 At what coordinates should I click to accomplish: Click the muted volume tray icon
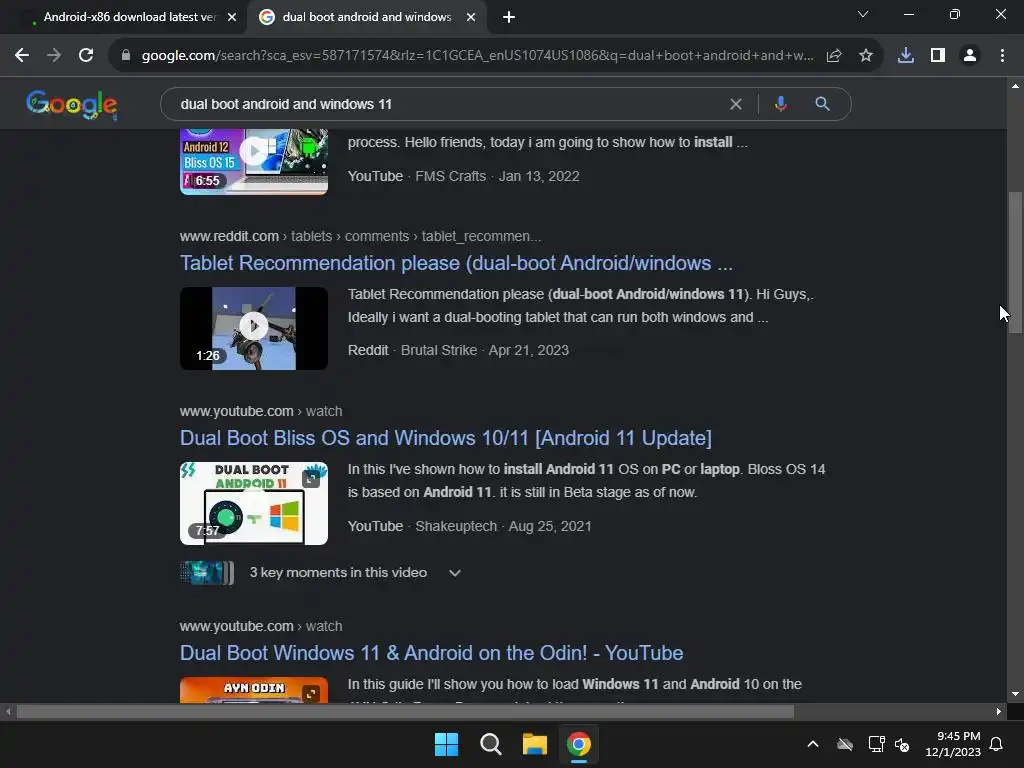click(902, 744)
